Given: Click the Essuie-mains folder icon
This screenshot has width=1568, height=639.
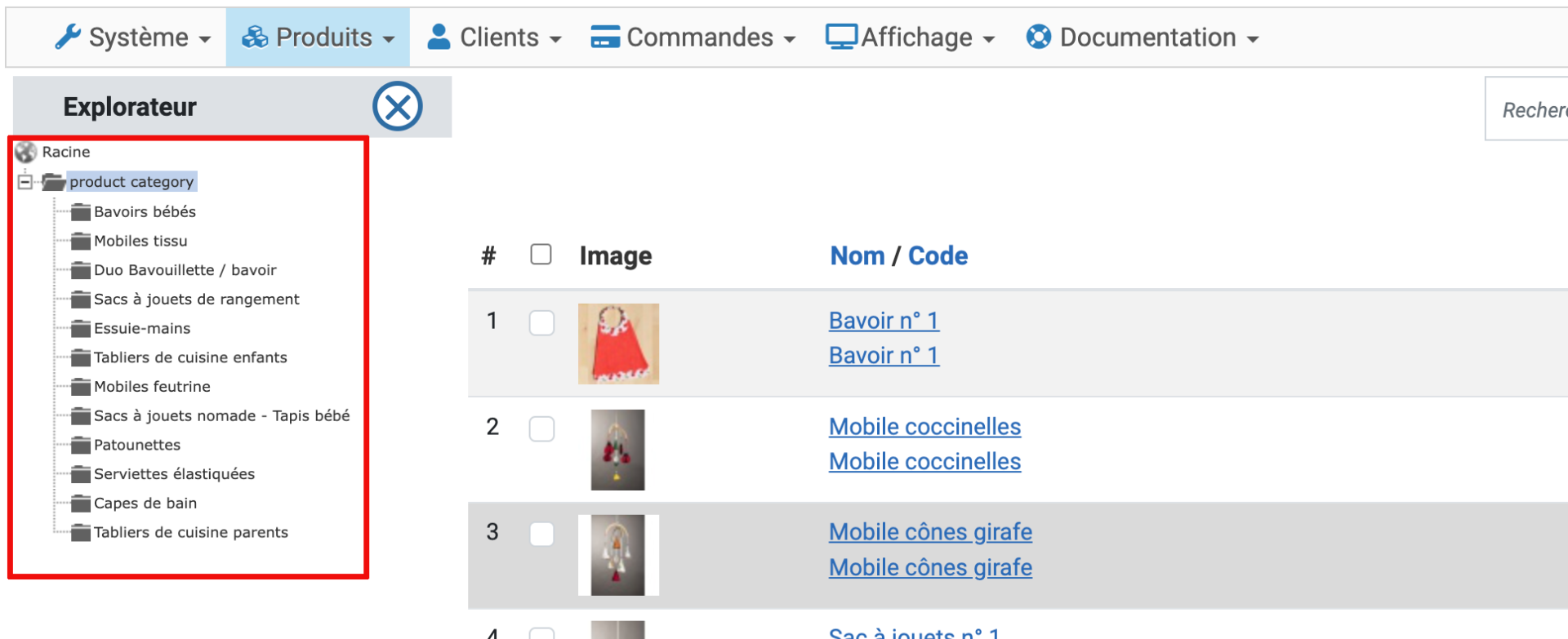Looking at the screenshot, I should [80, 329].
